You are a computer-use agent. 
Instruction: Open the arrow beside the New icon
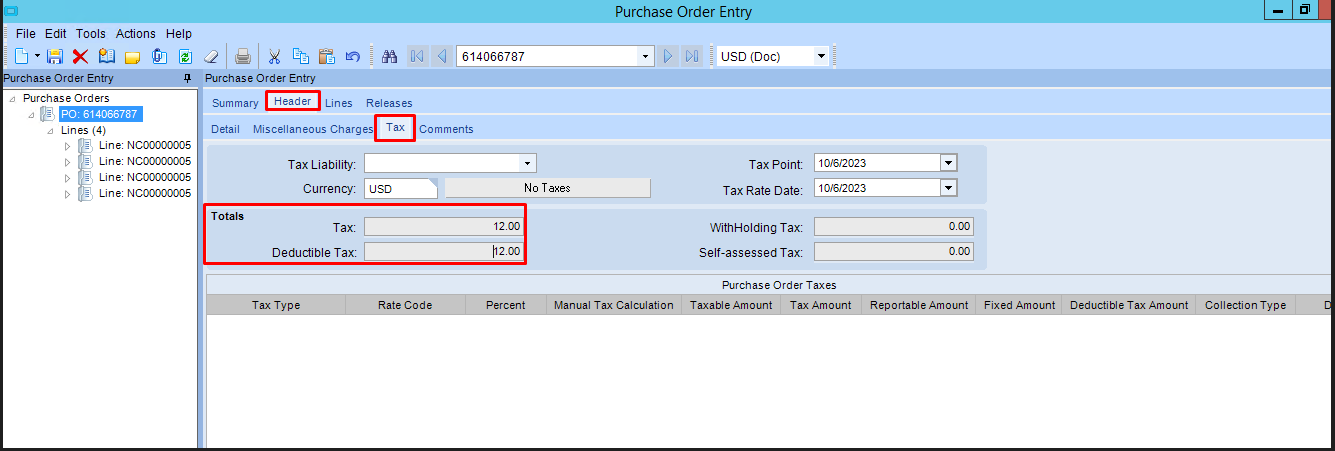pyautogui.click(x=37, y=56)
